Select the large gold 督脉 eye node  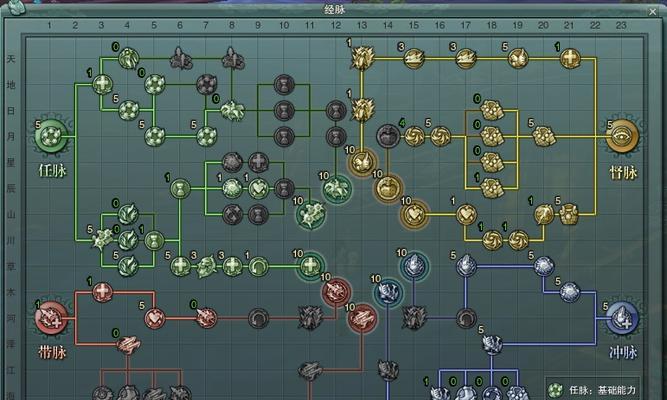pyautogui.click(x=622, y=137)
